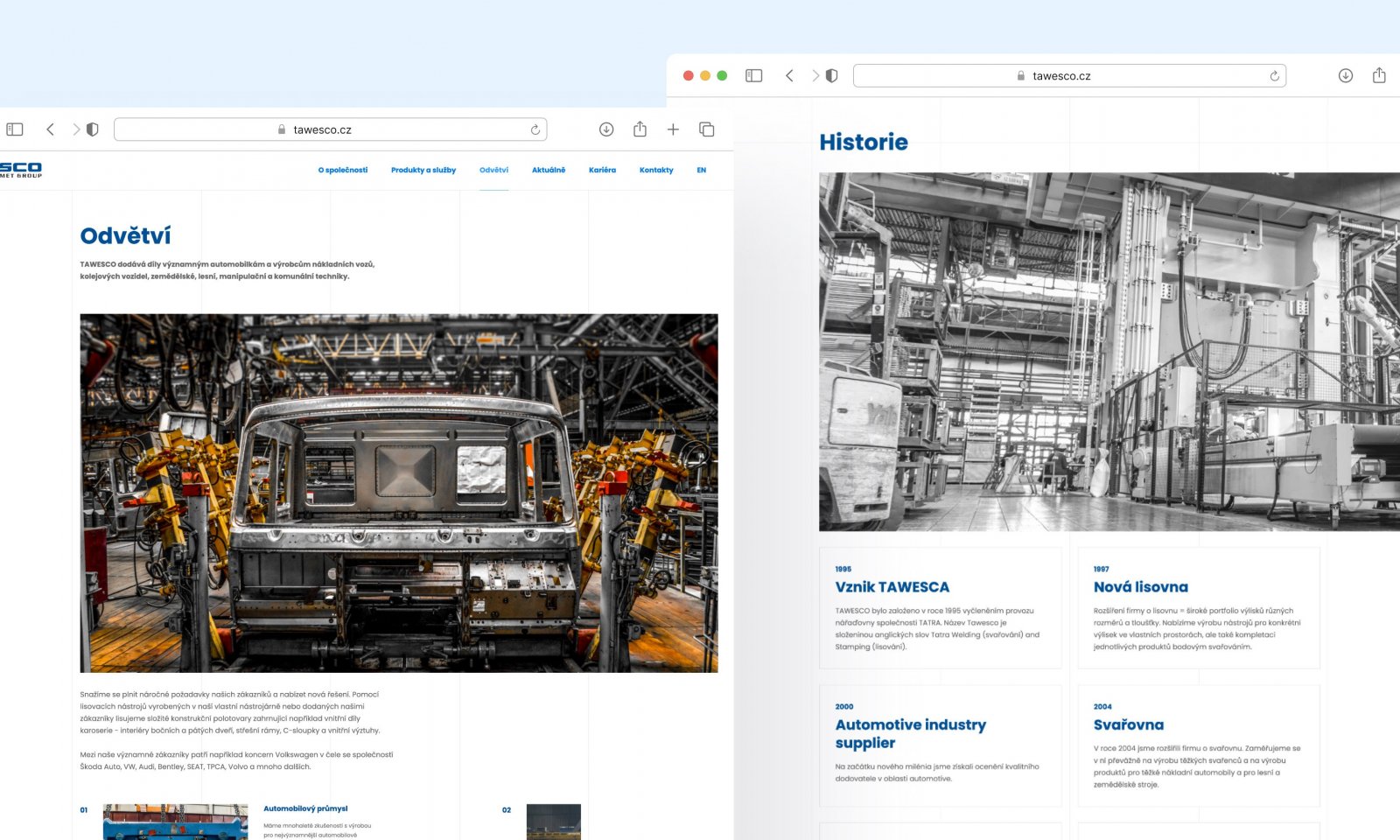Image resolution: width=1400 pixels, height=840 pixels.
Task: Go back in right Safari window
Action: tap(789, 76)
